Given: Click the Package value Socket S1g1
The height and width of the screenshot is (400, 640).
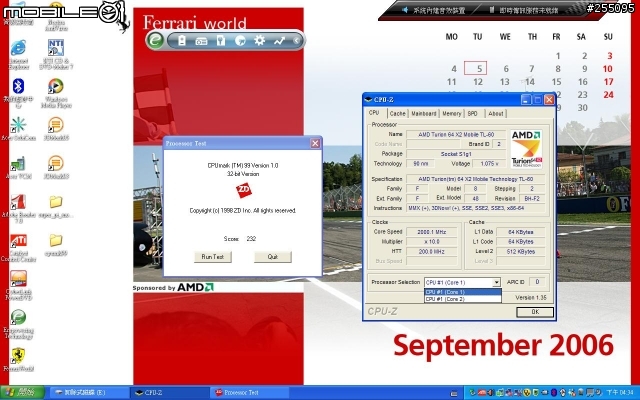Looking at the screenshot, I should pos(456,154).
